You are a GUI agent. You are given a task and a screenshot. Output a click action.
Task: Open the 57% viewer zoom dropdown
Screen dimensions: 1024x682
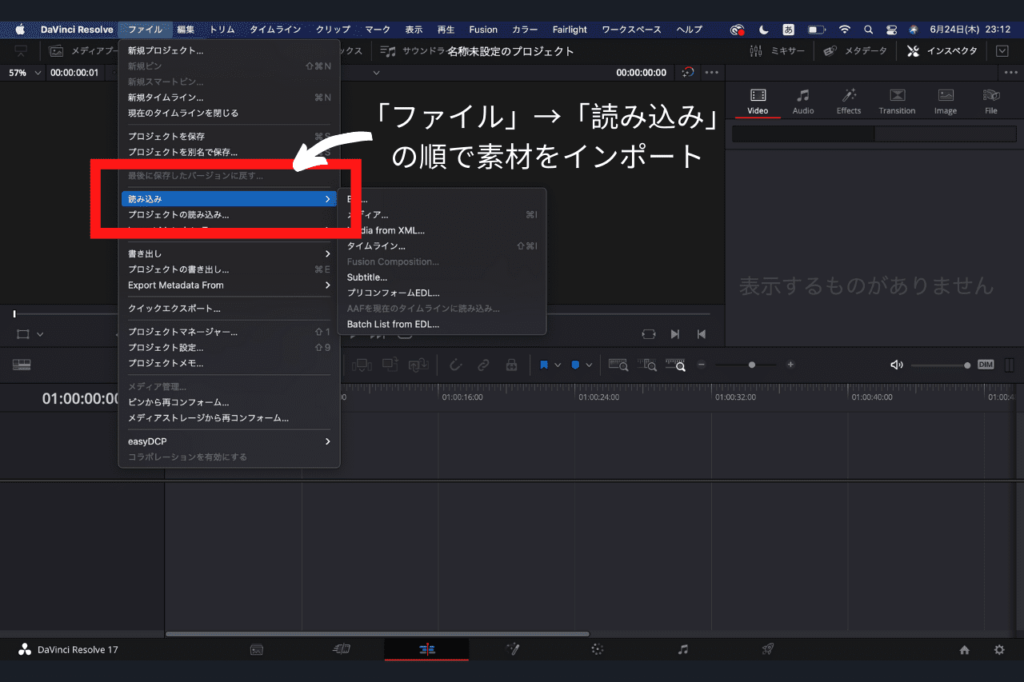click(24, 73)
